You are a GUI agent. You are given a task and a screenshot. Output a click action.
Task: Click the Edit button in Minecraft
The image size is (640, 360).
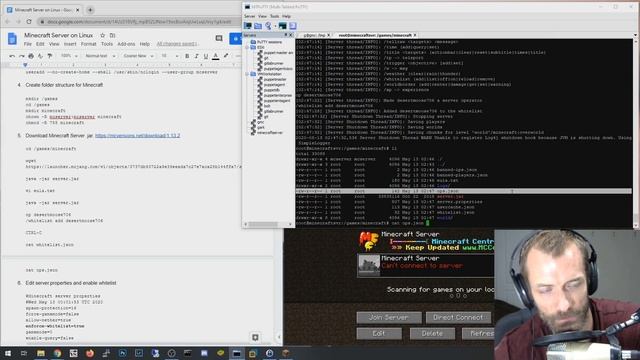[379, 333]
